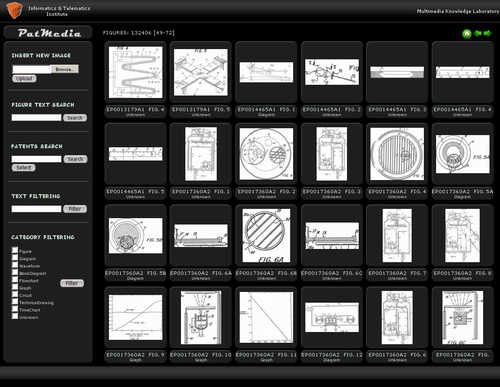Screen dimensions: 500x387
Task: Click the Filter button under Text Filtering
Action: (x=75, y=209)
